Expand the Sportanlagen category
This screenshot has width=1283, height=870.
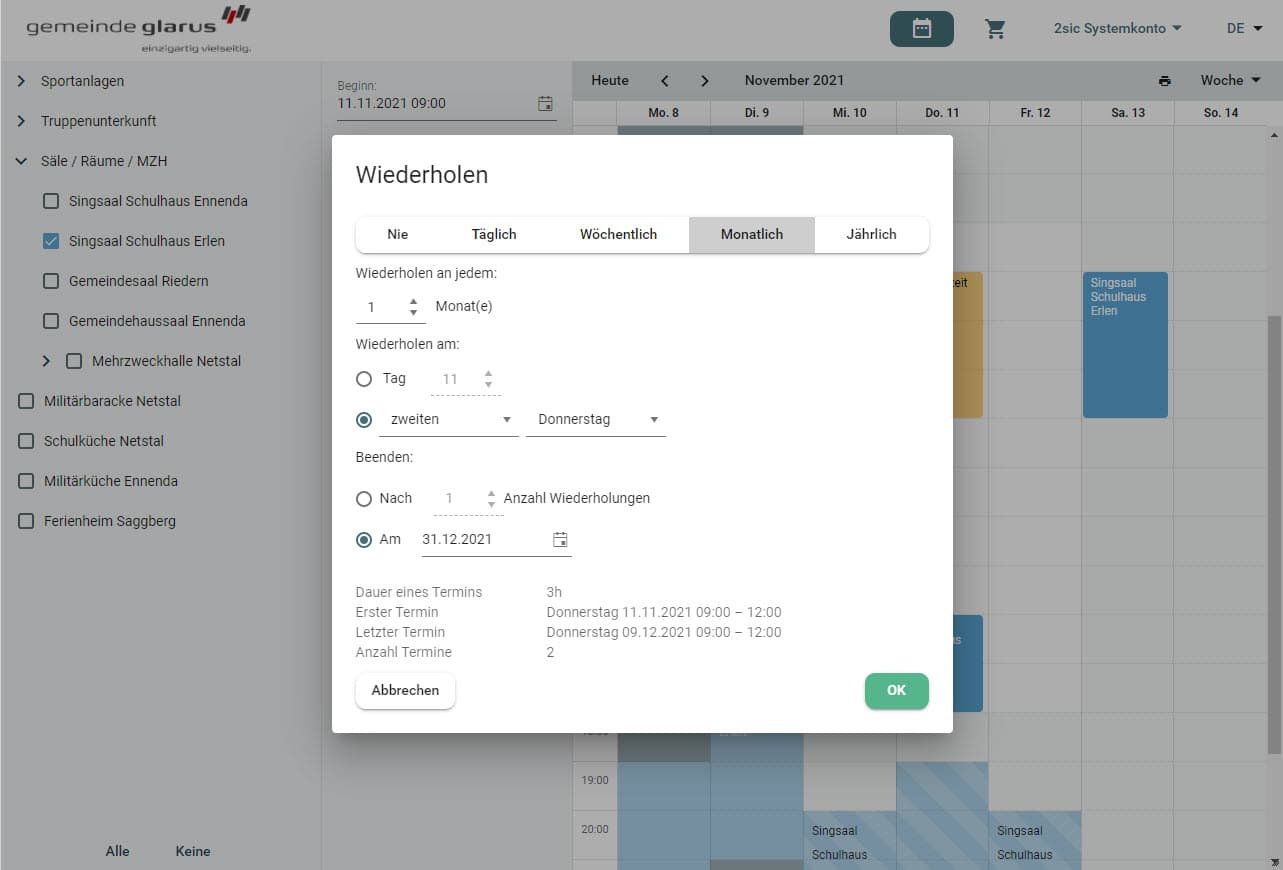coord(21,81)
